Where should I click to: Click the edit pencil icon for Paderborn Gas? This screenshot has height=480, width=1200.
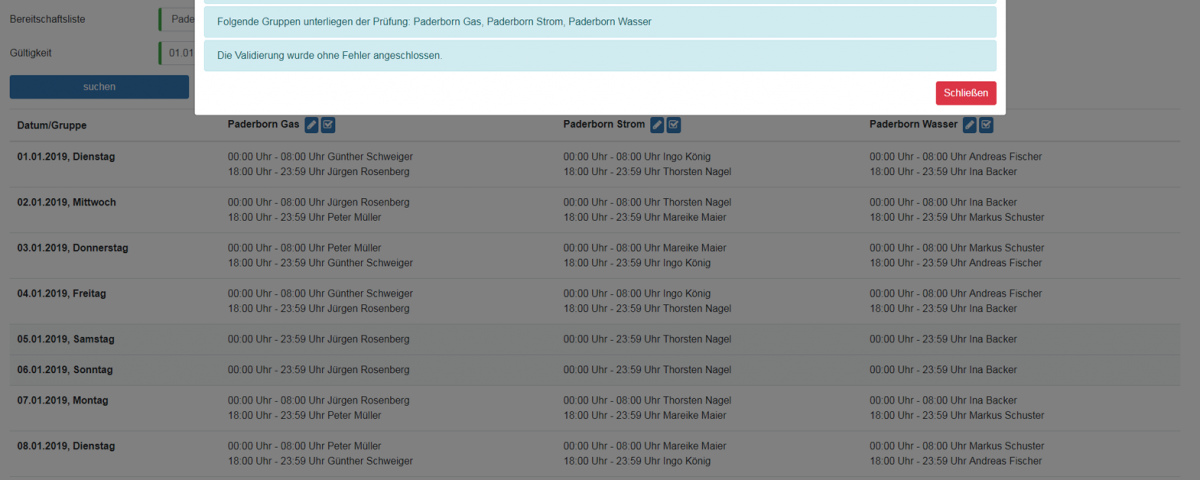coord(312,125)
